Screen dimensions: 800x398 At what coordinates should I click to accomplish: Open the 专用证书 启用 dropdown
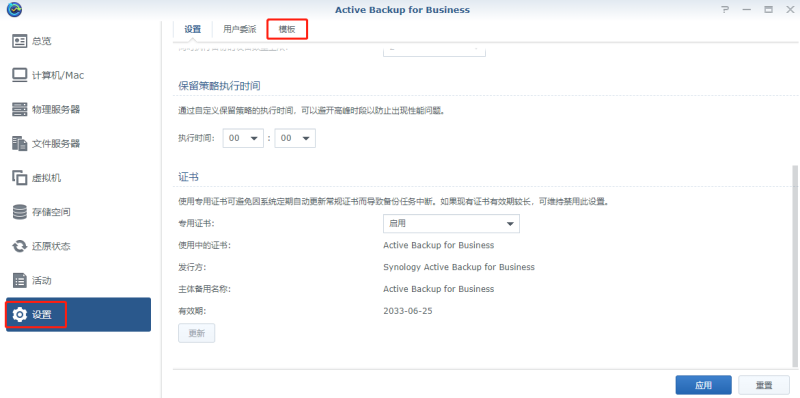point(451,223)
